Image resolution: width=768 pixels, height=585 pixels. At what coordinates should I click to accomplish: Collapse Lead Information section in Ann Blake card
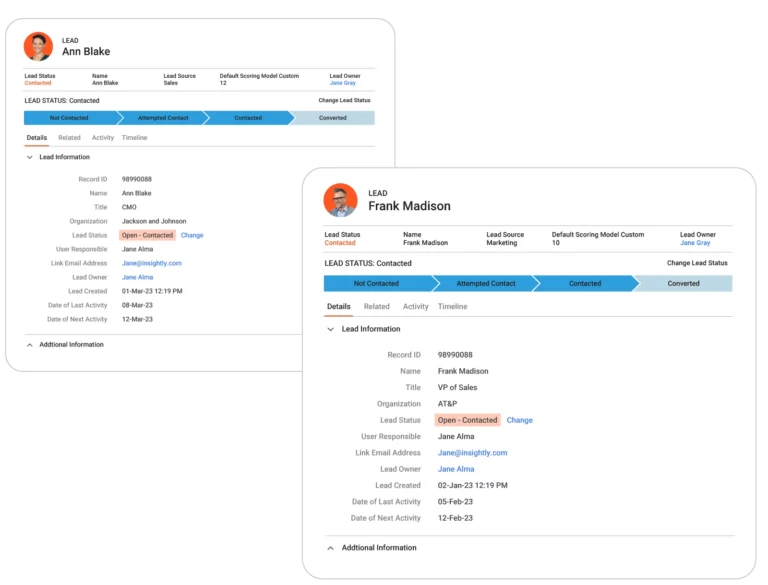pyautogui.click(x=30, y=157)
